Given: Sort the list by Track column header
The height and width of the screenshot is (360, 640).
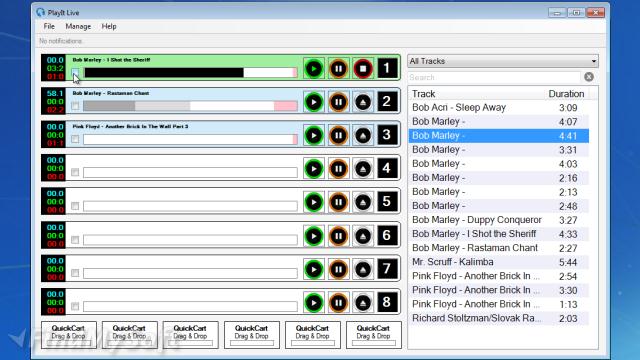Looking at the screenshot, I should [477, 94].
